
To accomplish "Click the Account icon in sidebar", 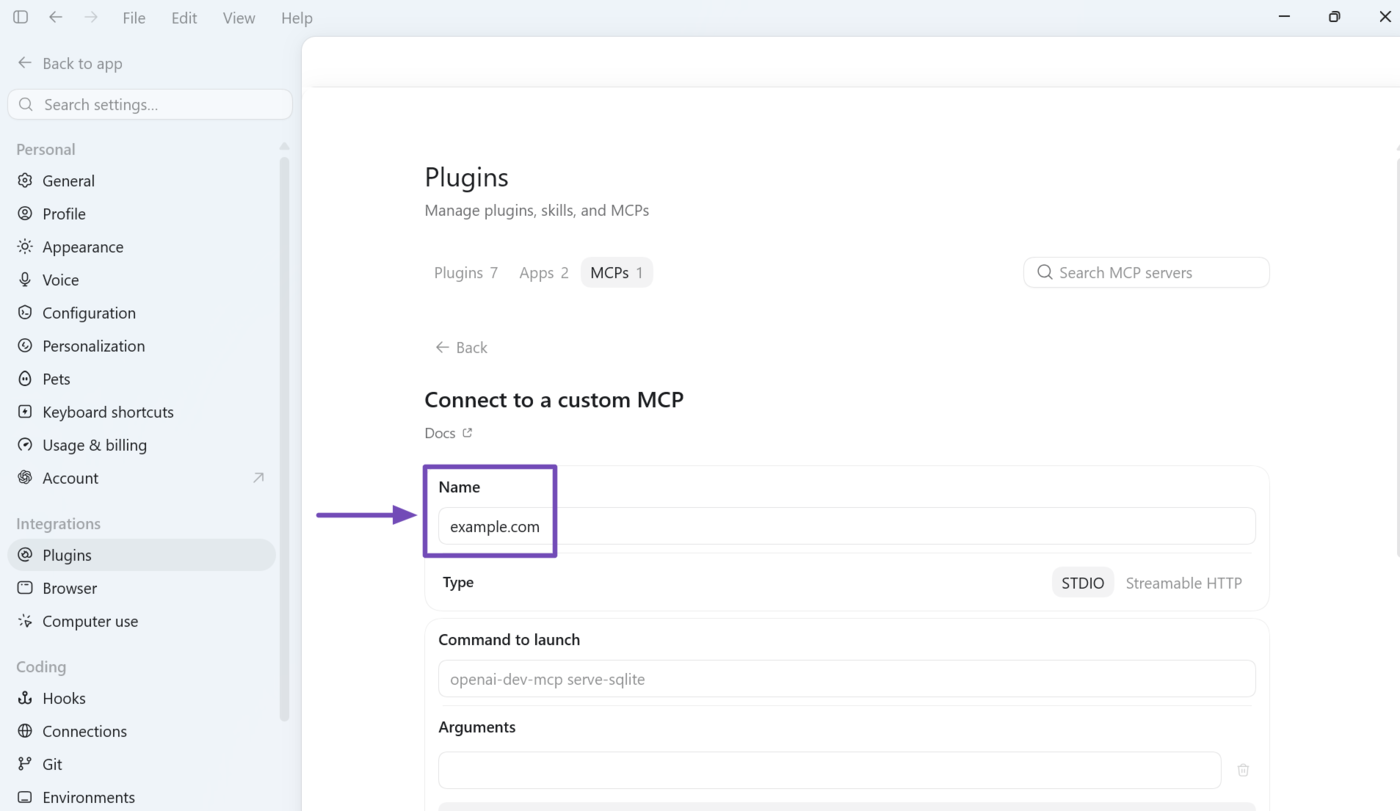I will tap(25, 478).
